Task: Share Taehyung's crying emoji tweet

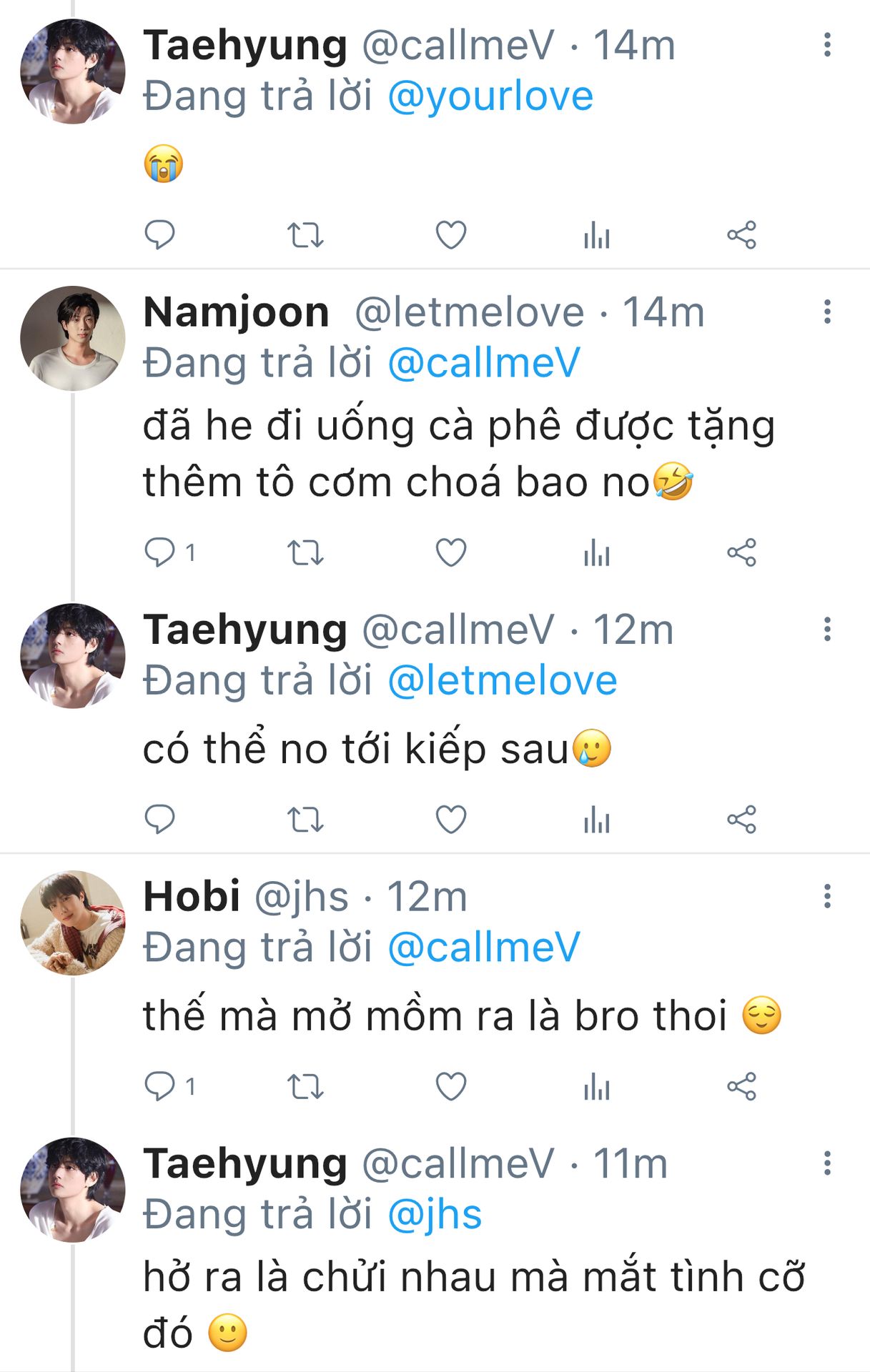Action: click(x=741, y=235)
